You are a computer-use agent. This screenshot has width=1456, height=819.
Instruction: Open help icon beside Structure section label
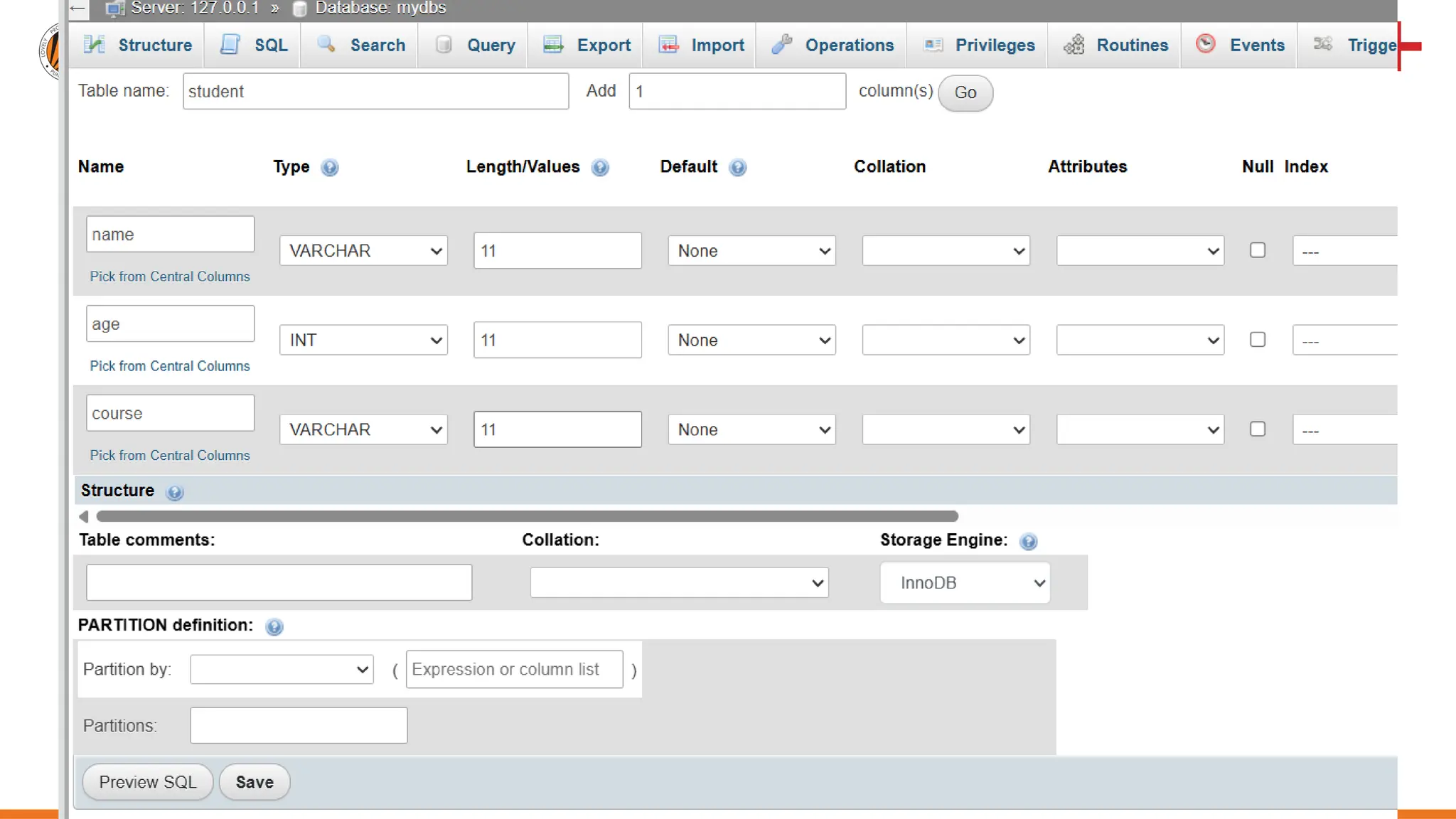click(174, 492)
